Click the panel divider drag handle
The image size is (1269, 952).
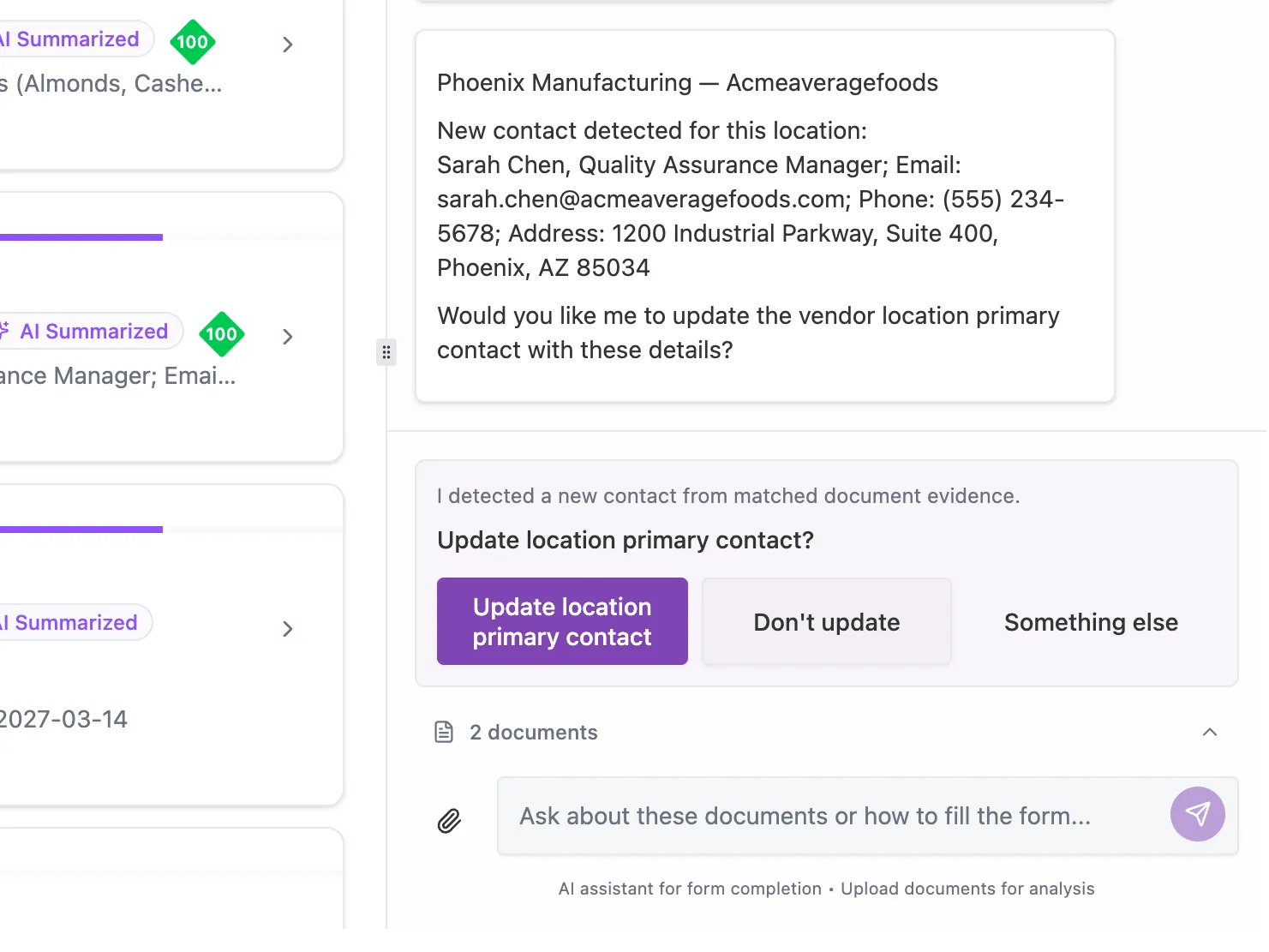pyautogui.click(x=386, y=352)
